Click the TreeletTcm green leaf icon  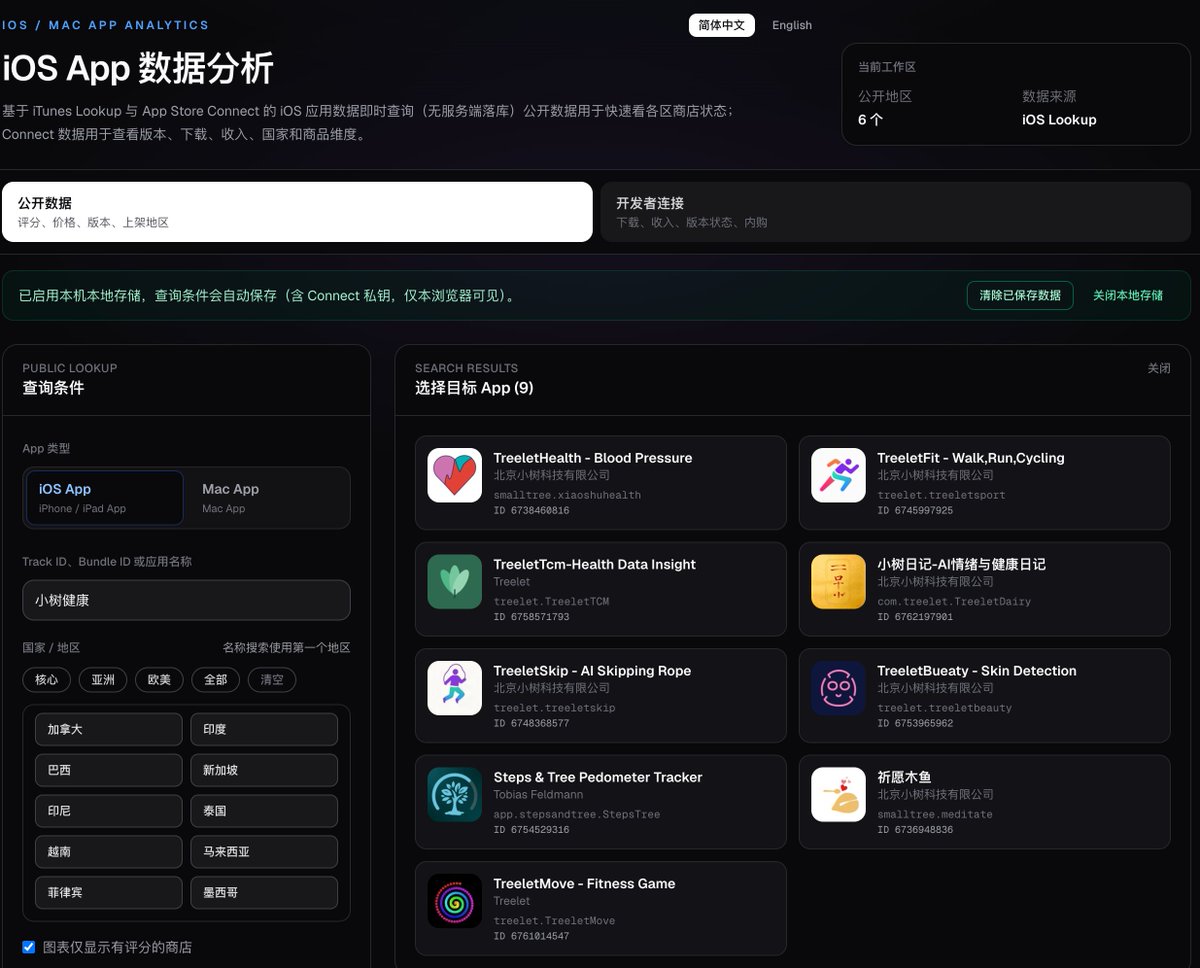tap(455, 582)
